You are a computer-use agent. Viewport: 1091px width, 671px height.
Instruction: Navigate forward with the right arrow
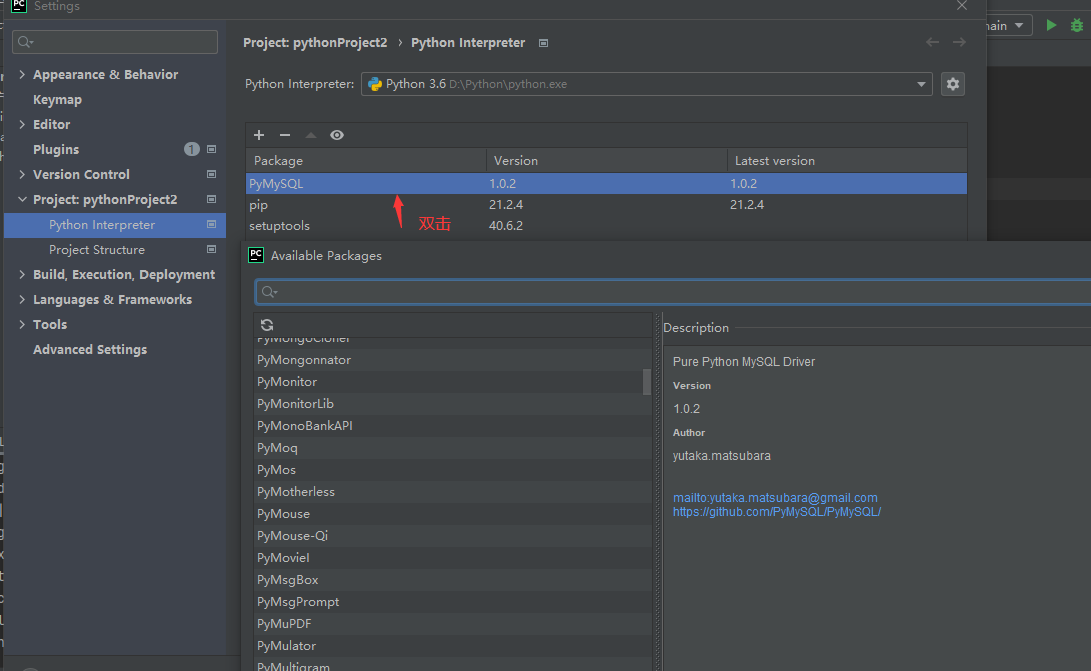click(x=959, y=42)
